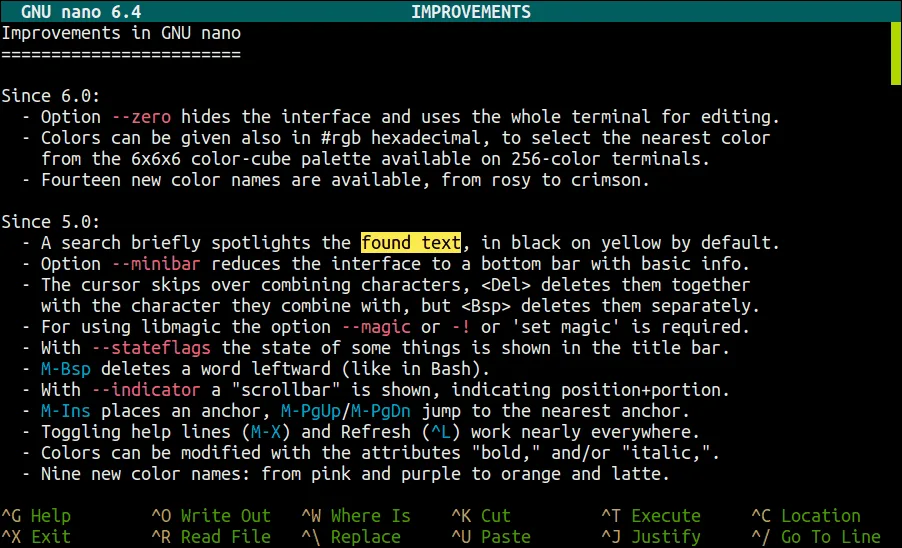Click the ^K Cut shortcut
This screenshot has height=548, width=902.
coord(481,516)
